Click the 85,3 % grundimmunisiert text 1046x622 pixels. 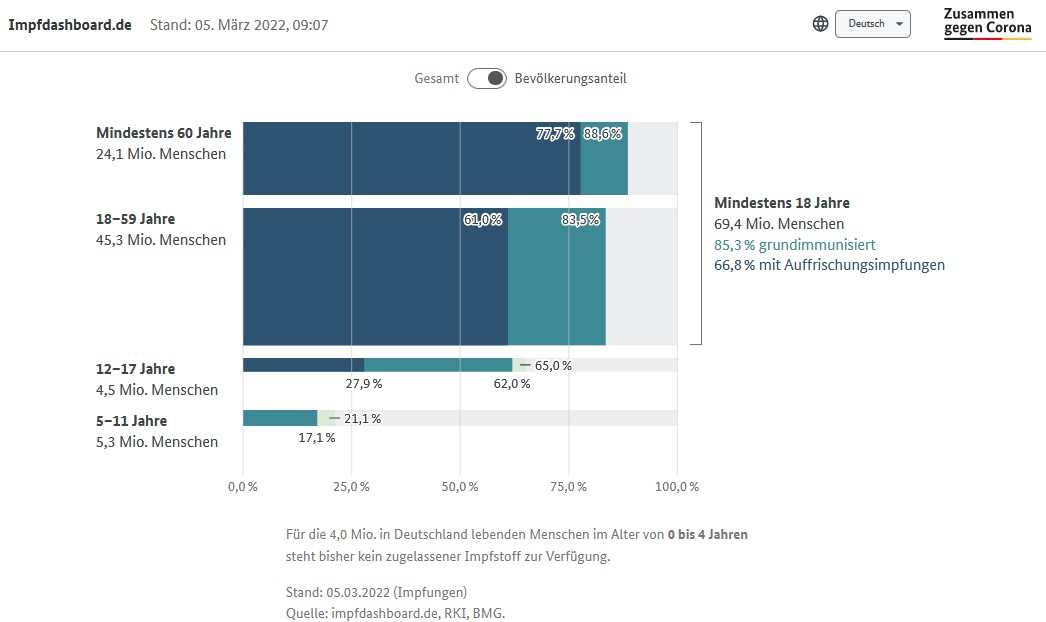[x=795, y=245]
